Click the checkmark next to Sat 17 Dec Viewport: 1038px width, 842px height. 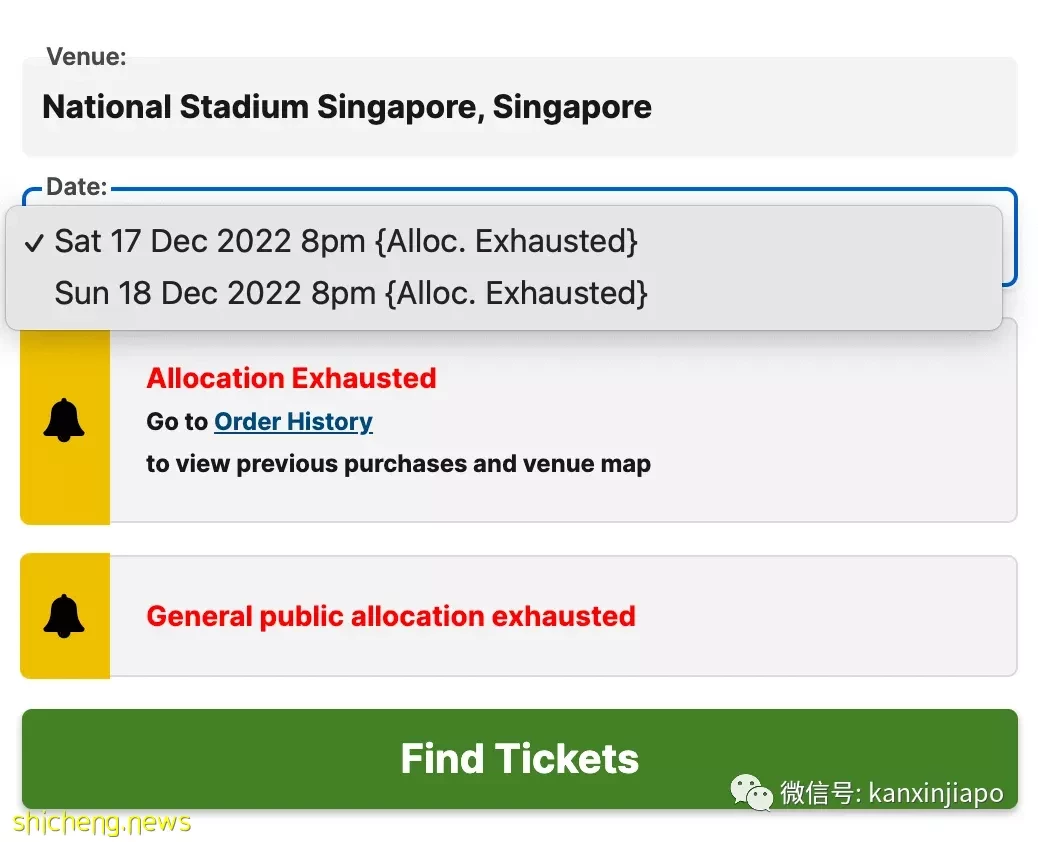tap(34, 243)
